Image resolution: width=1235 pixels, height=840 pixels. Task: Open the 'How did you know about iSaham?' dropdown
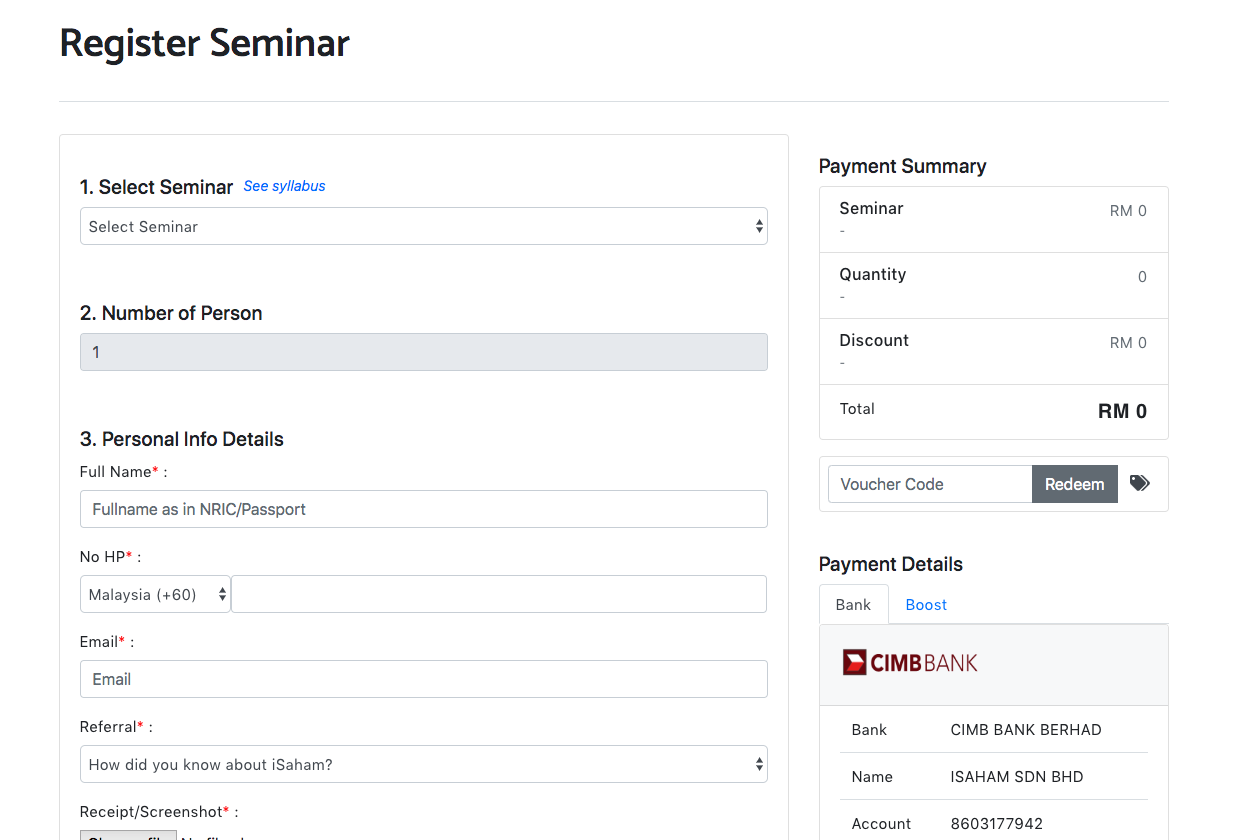click(423, 764)
